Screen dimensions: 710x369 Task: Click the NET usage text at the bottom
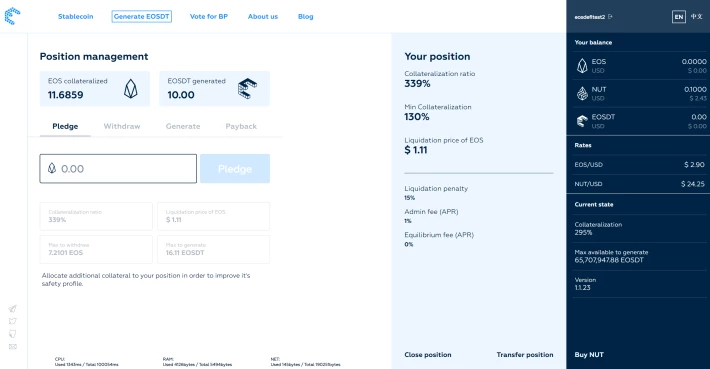305,362
